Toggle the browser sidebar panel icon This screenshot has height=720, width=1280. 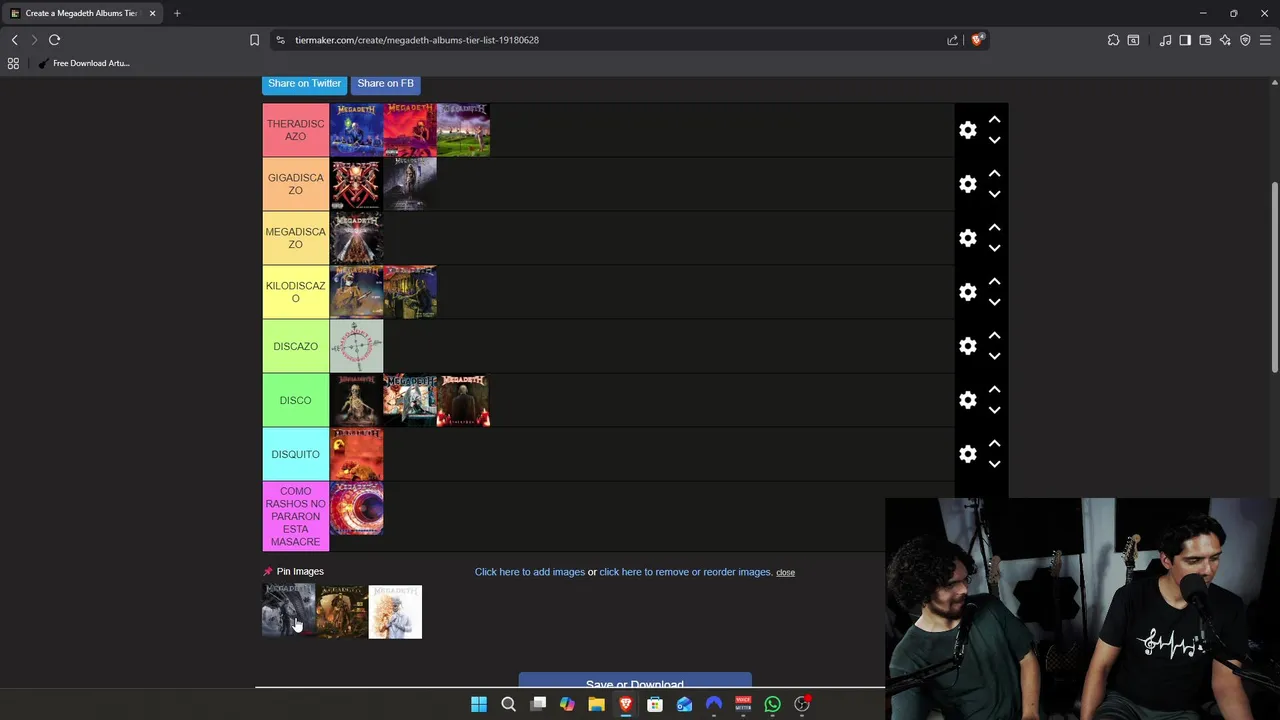(x=1185, y=40)
